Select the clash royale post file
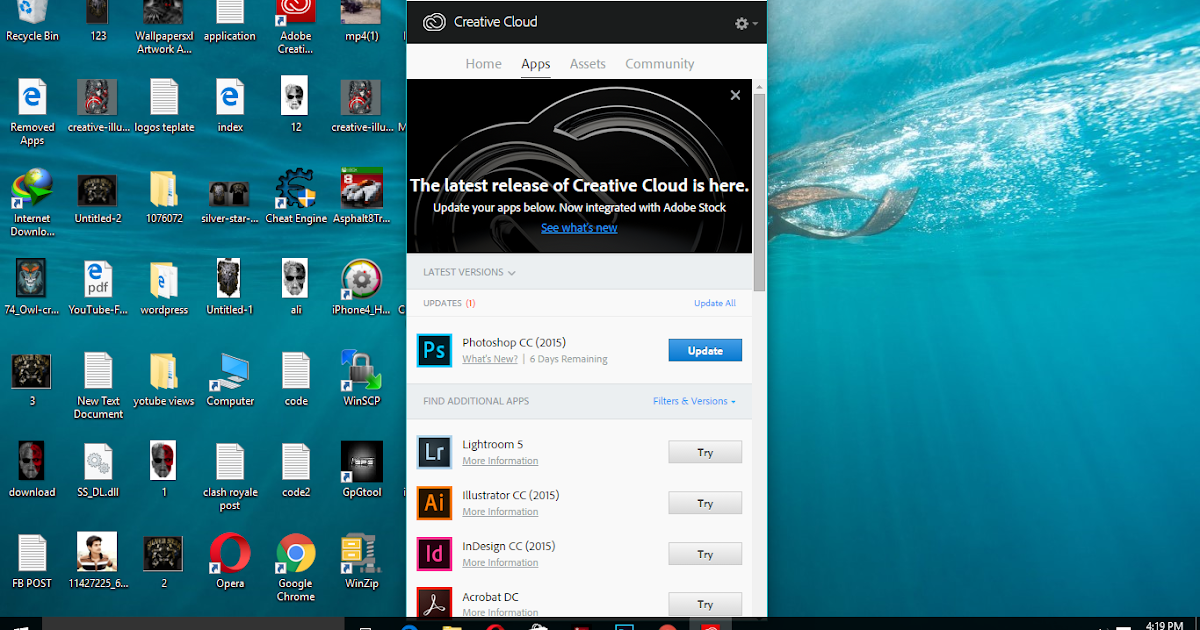Viewport: 1200px width, 630px height. click(x=230, y=477)
